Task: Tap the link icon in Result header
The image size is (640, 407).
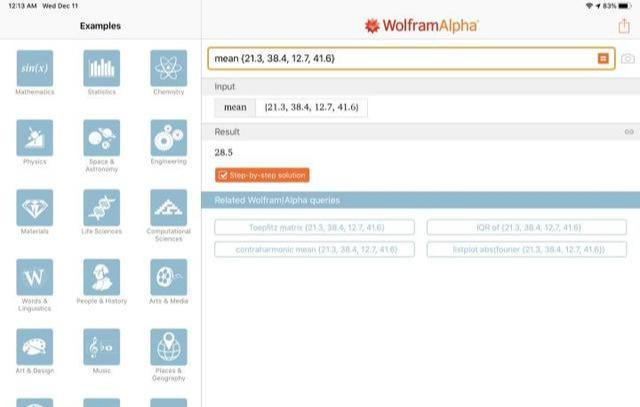Action: tap(629, 131)
